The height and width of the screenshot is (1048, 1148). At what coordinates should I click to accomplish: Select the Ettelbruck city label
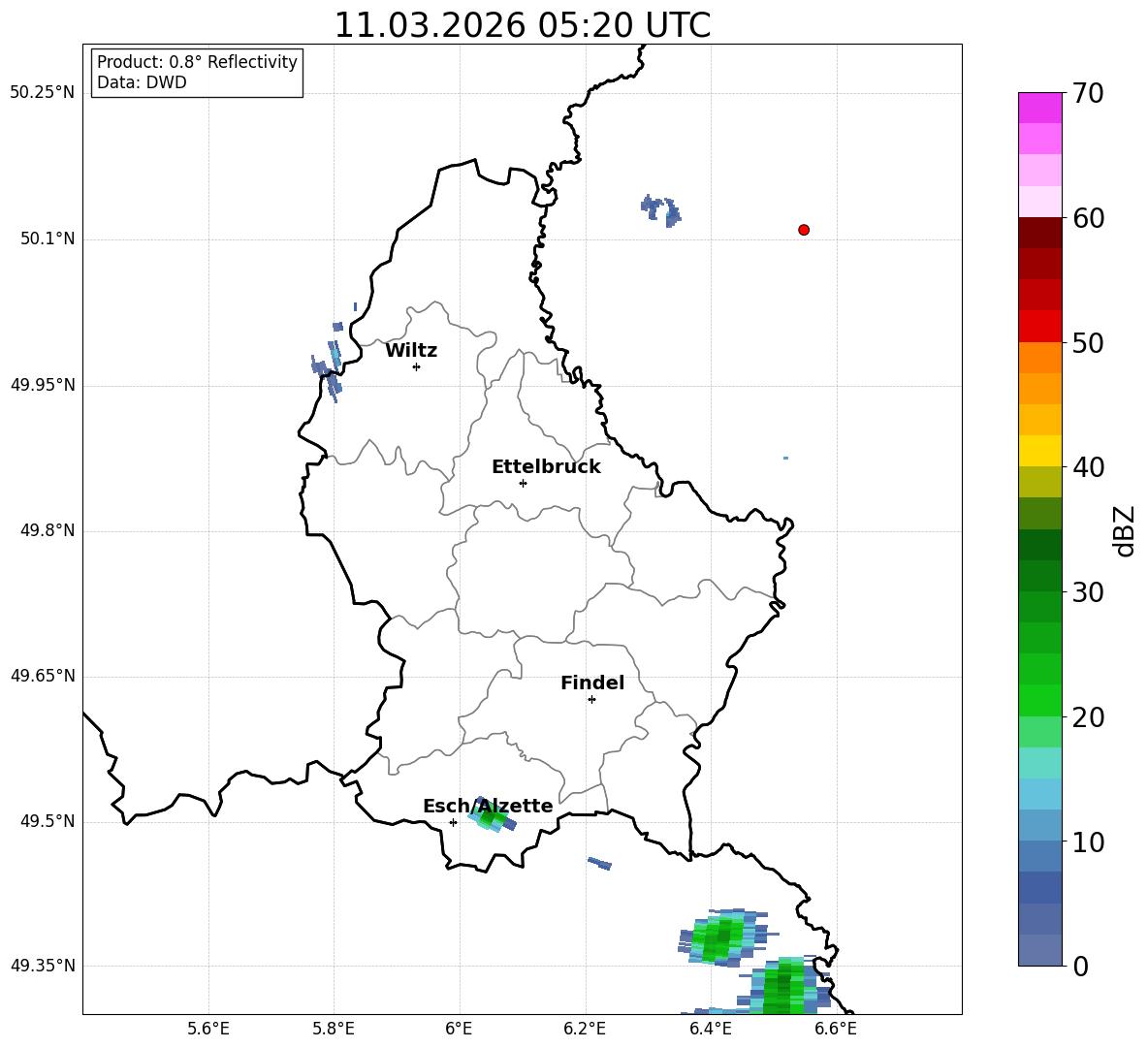pos(546,467)
